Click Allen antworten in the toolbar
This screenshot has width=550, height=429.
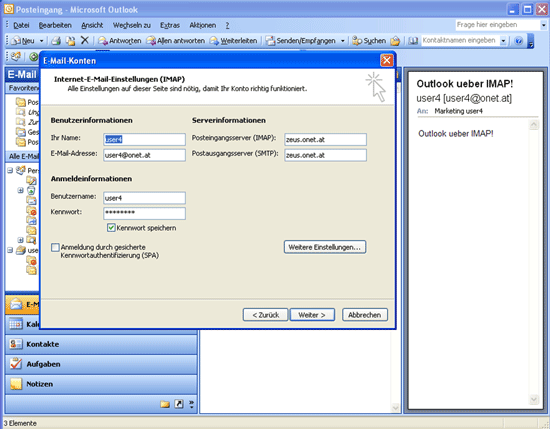tap(175, 41)
